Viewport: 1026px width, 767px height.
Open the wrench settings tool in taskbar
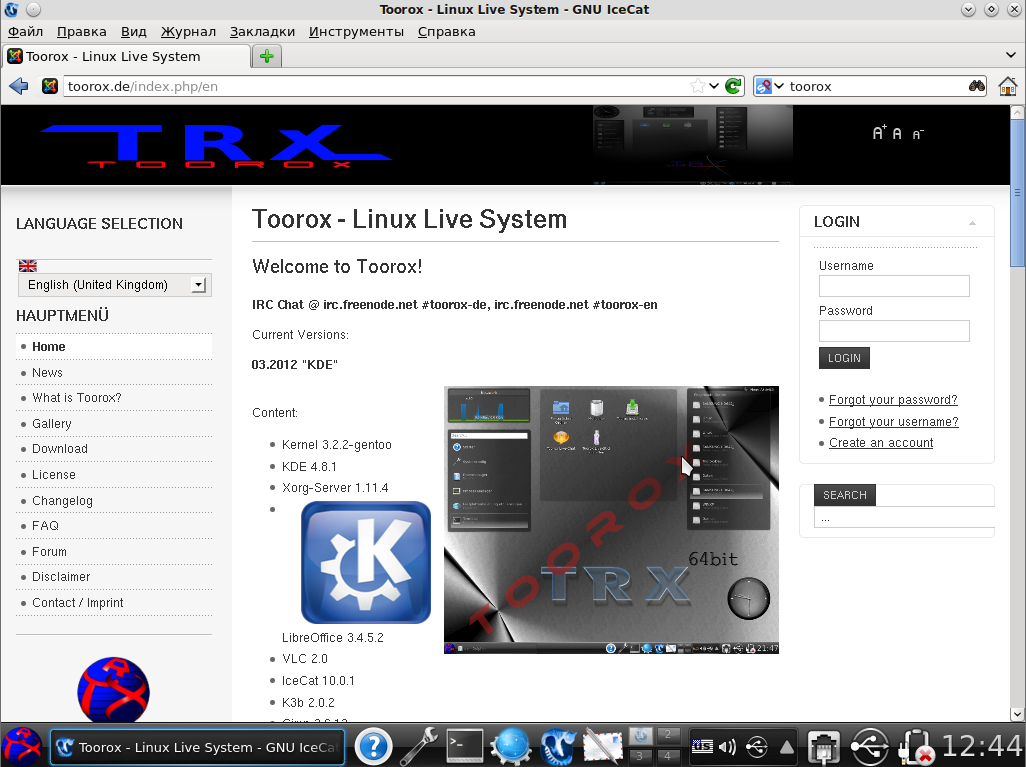point(419,745)
